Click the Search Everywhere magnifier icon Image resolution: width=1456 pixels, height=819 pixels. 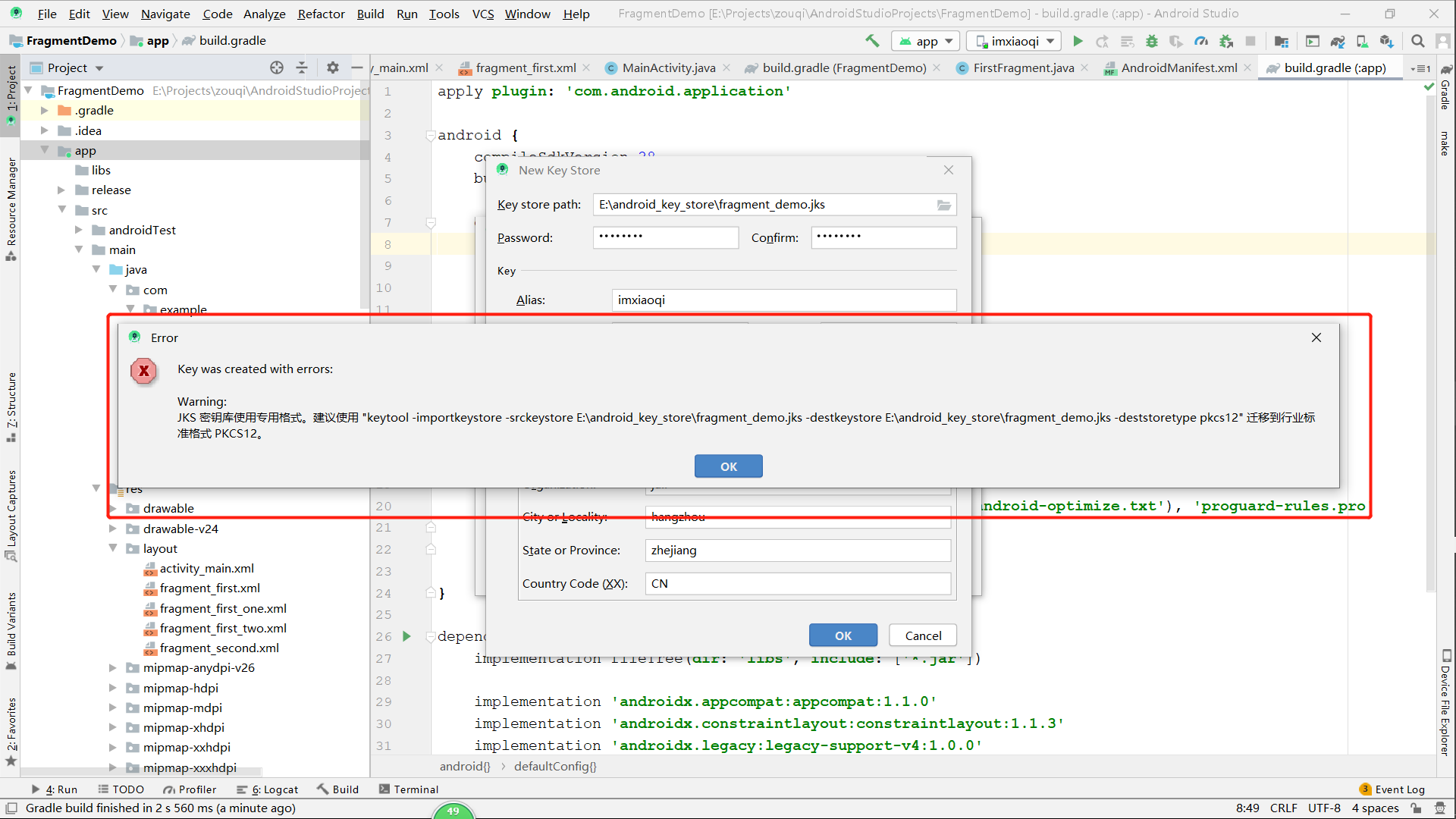[1418, 41]
